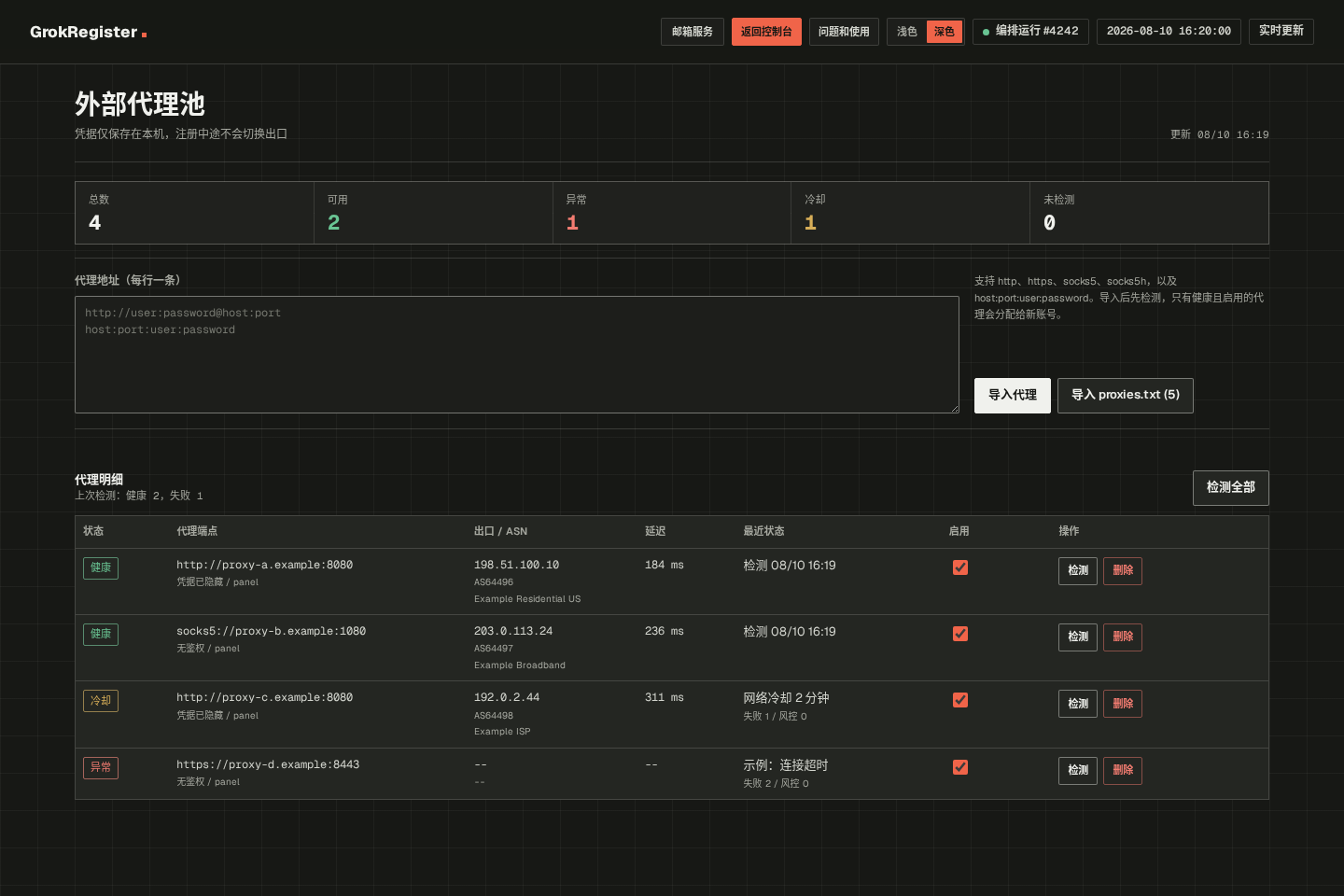This screenshot has width=1344, height=896.
Task: Uncheck 启用 for proxy-c.example:8080
Action: [x=960, y=700]
